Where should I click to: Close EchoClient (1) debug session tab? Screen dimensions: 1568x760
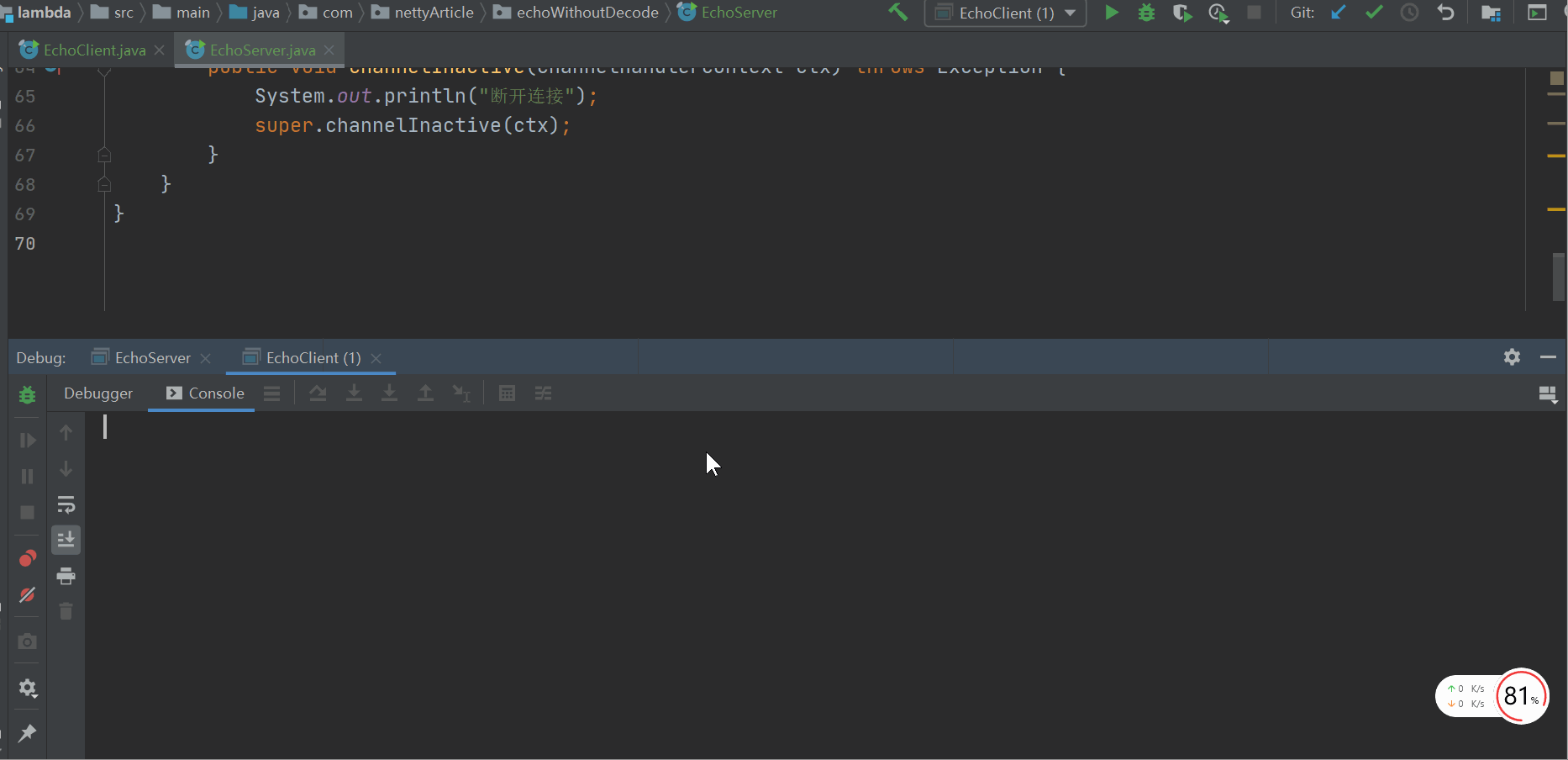376,358
